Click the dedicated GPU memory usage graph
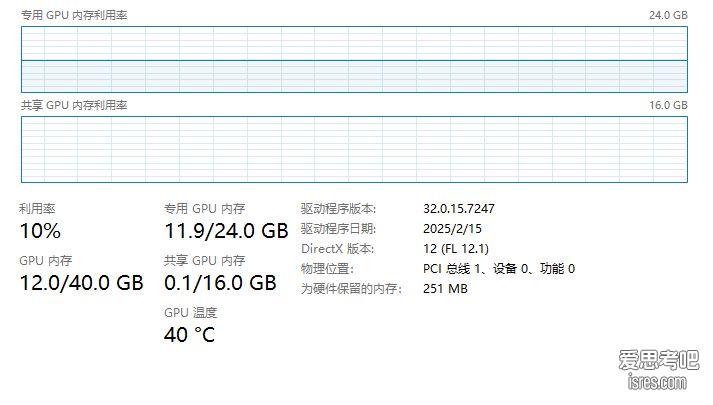Image resolution: width=713 pixels, height=405 pixels. pos(354,60)
